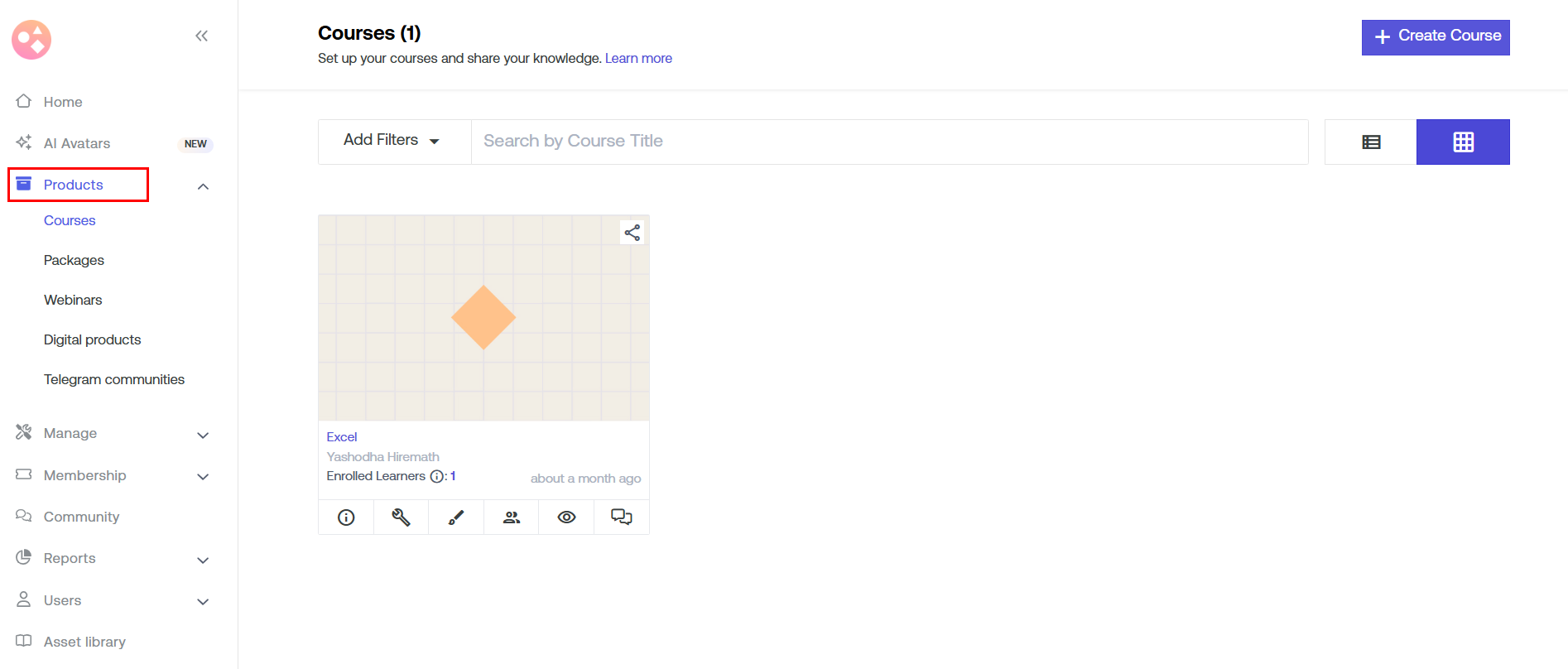Click the Create Course button

pos(1435,37)
